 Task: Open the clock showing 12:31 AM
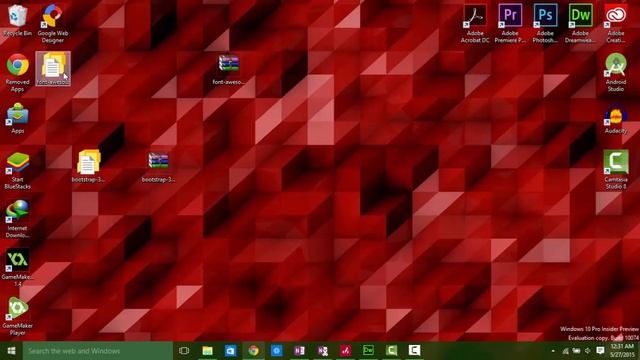pyautogui.click(x=622, y=351)
